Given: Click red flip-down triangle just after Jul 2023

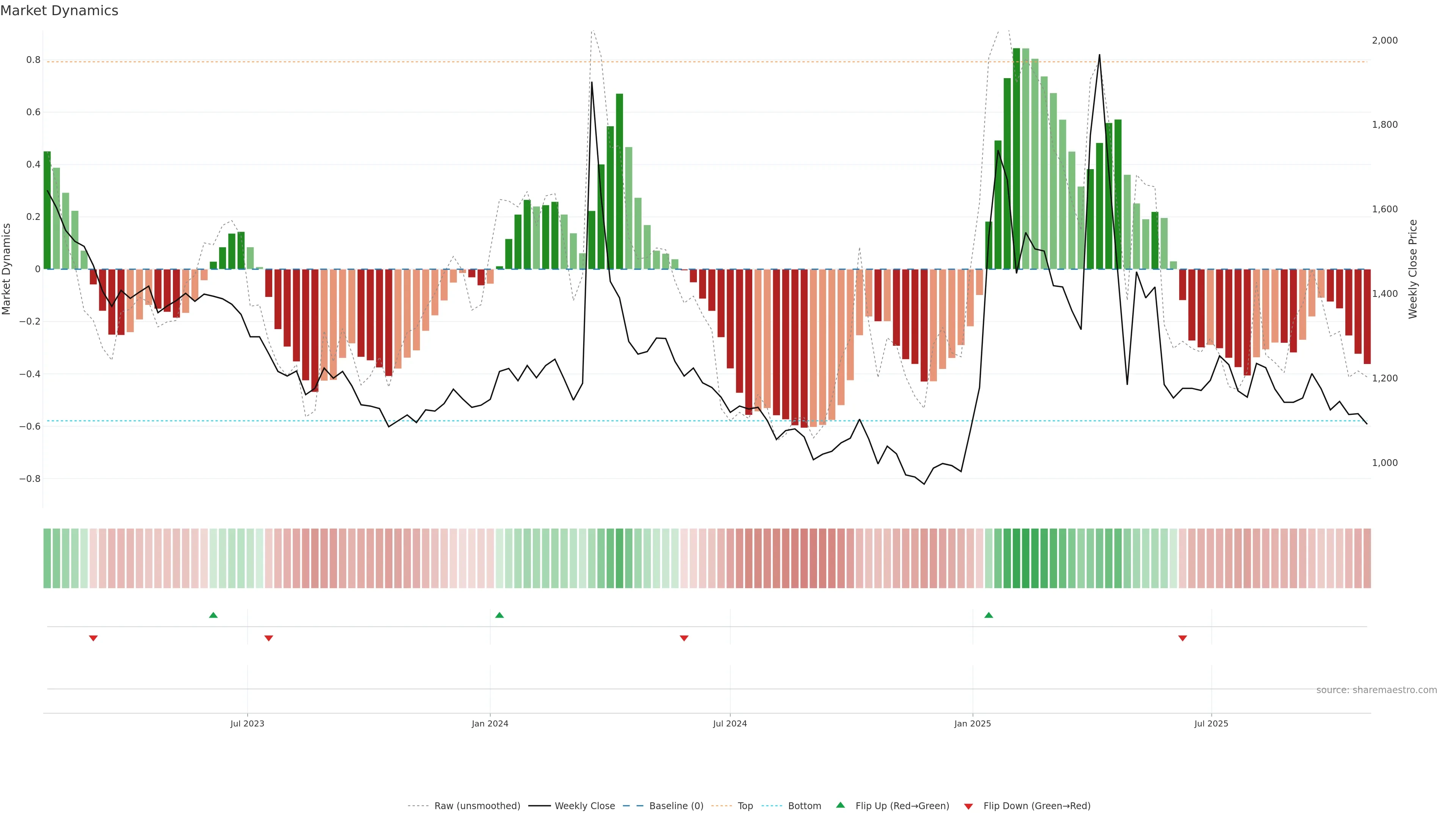Looking at the screenshot, I should click(x=268, y=638).
